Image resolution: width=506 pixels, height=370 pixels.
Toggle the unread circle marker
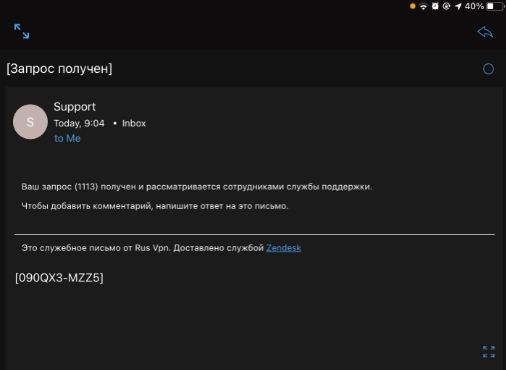488,69
